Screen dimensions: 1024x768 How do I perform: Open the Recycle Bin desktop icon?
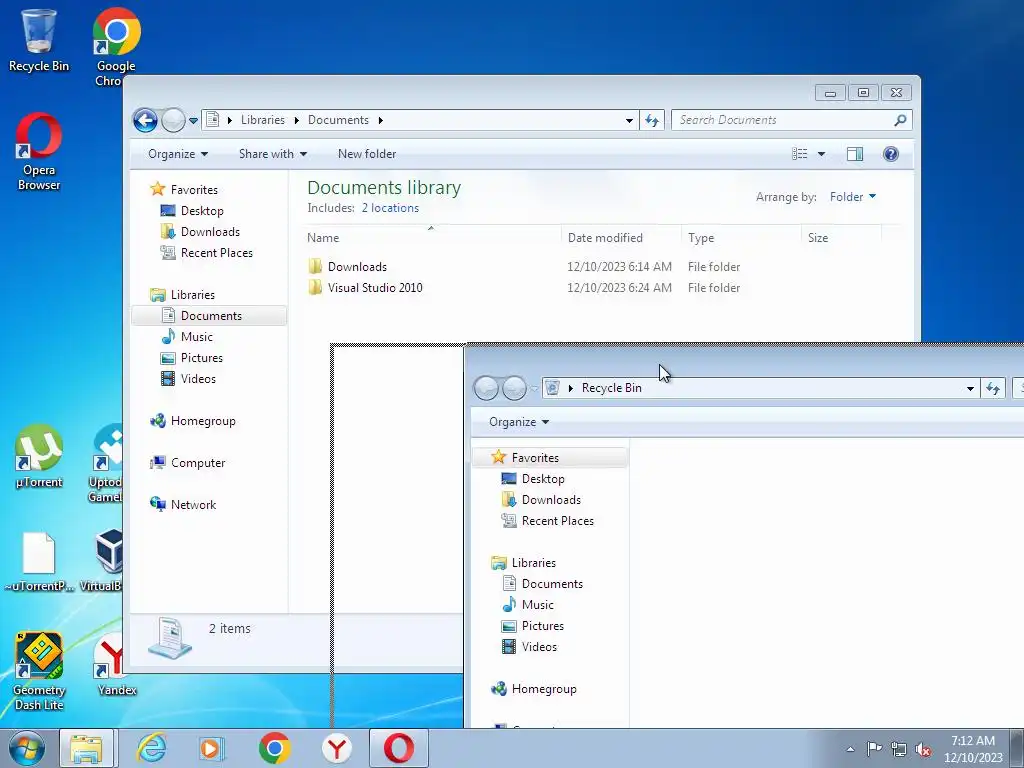point(39,40)
